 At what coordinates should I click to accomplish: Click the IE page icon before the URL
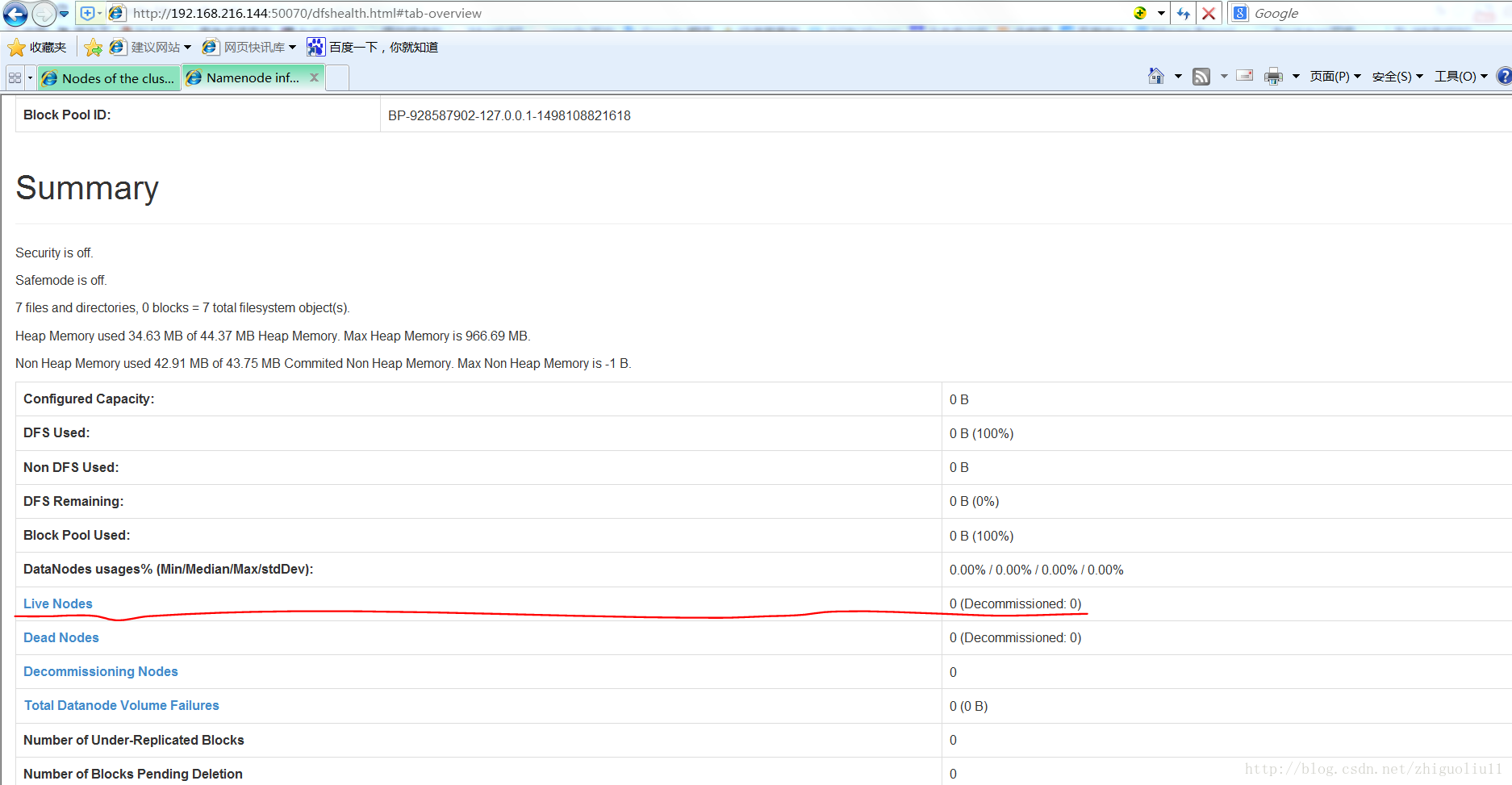(116, 14)
